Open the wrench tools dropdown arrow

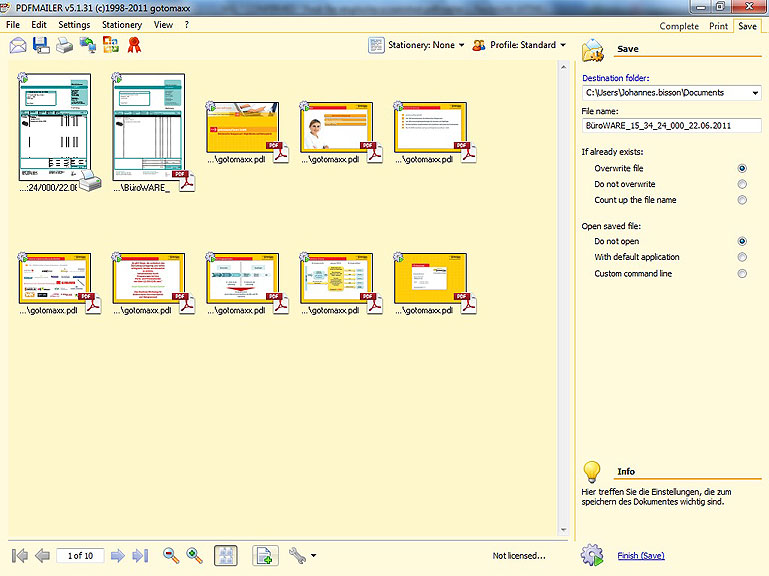[313, 555]
